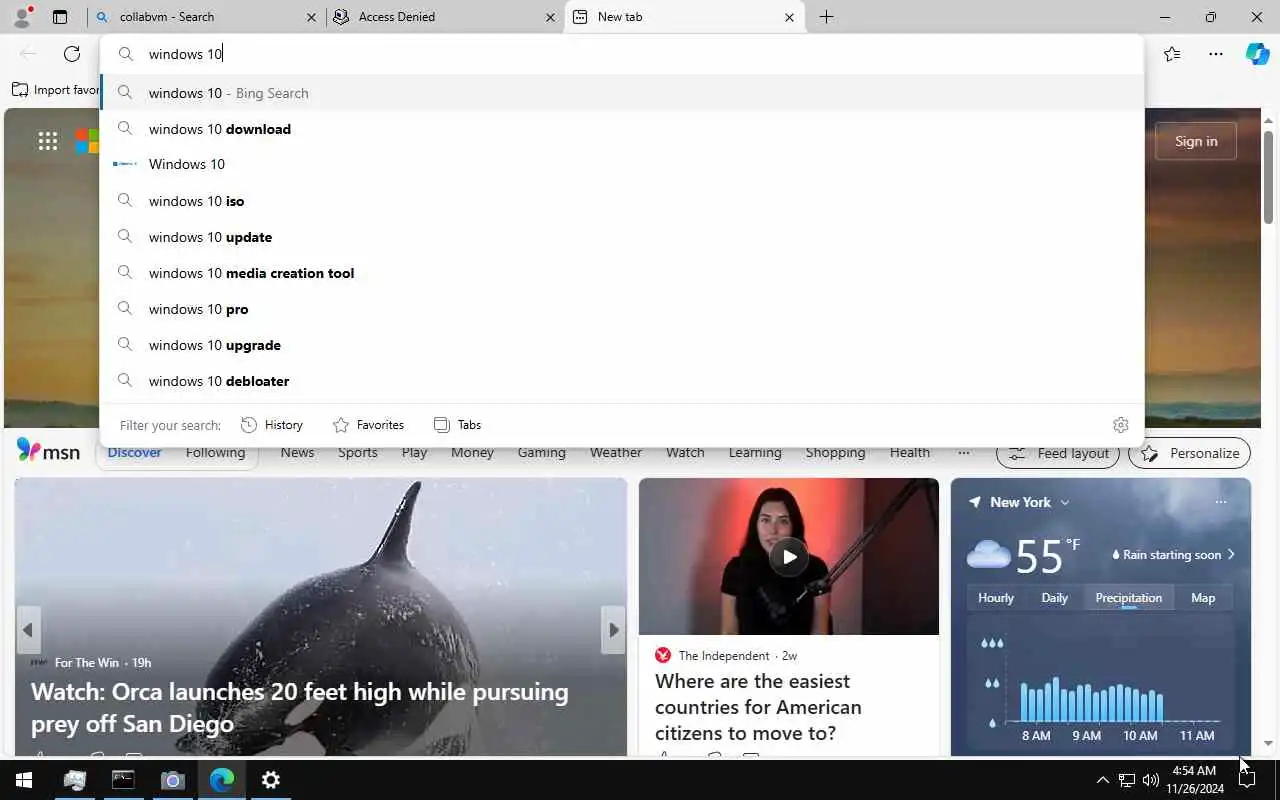This screenshot has height=800, width=1280.
Task: Open the Orca launches 20 feet headline
Action: pos(300,707)
